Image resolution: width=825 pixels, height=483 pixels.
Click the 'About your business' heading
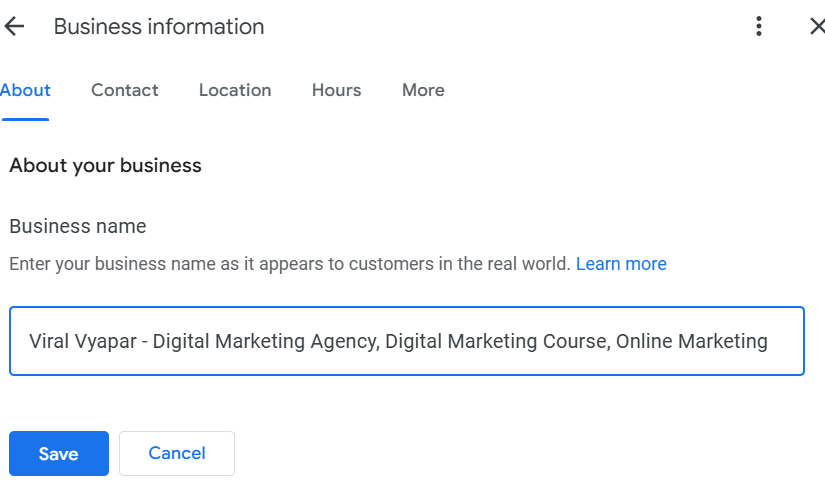point(105,166)
